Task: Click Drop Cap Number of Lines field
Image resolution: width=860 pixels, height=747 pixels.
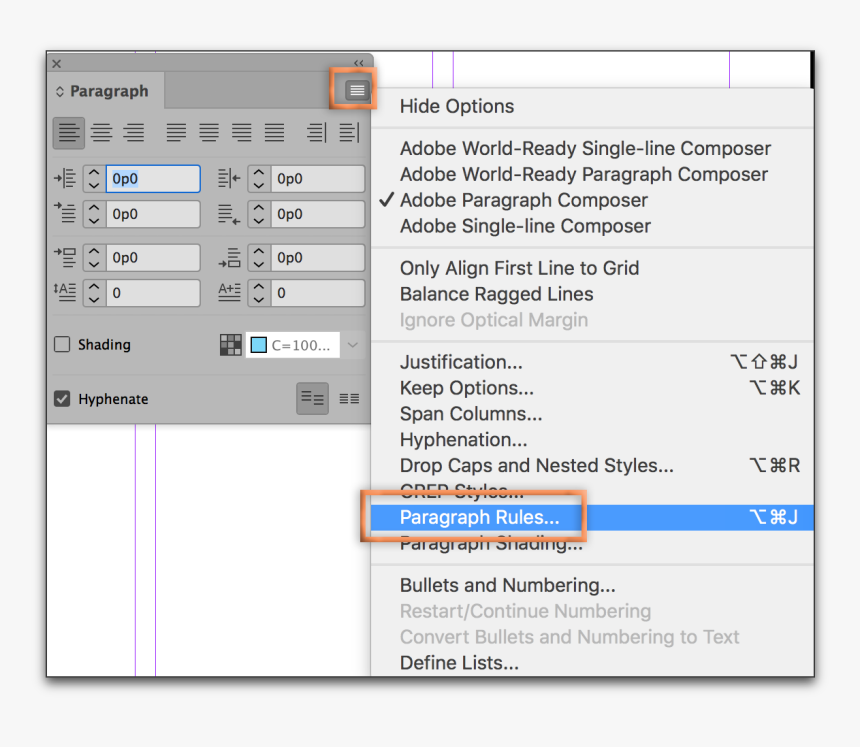Action: (x=153, y=293)
